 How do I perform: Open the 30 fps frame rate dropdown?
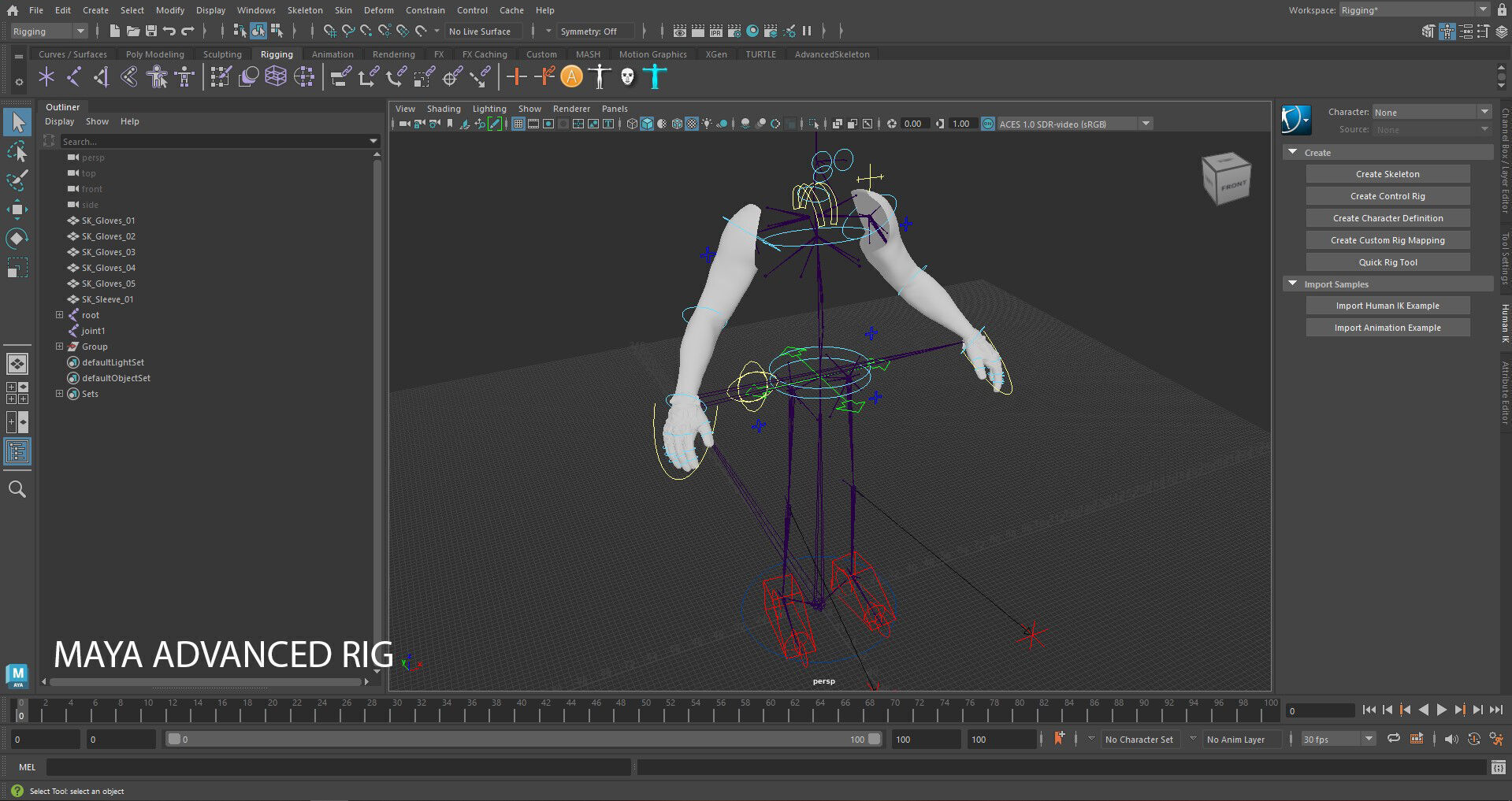[1338, 739]
